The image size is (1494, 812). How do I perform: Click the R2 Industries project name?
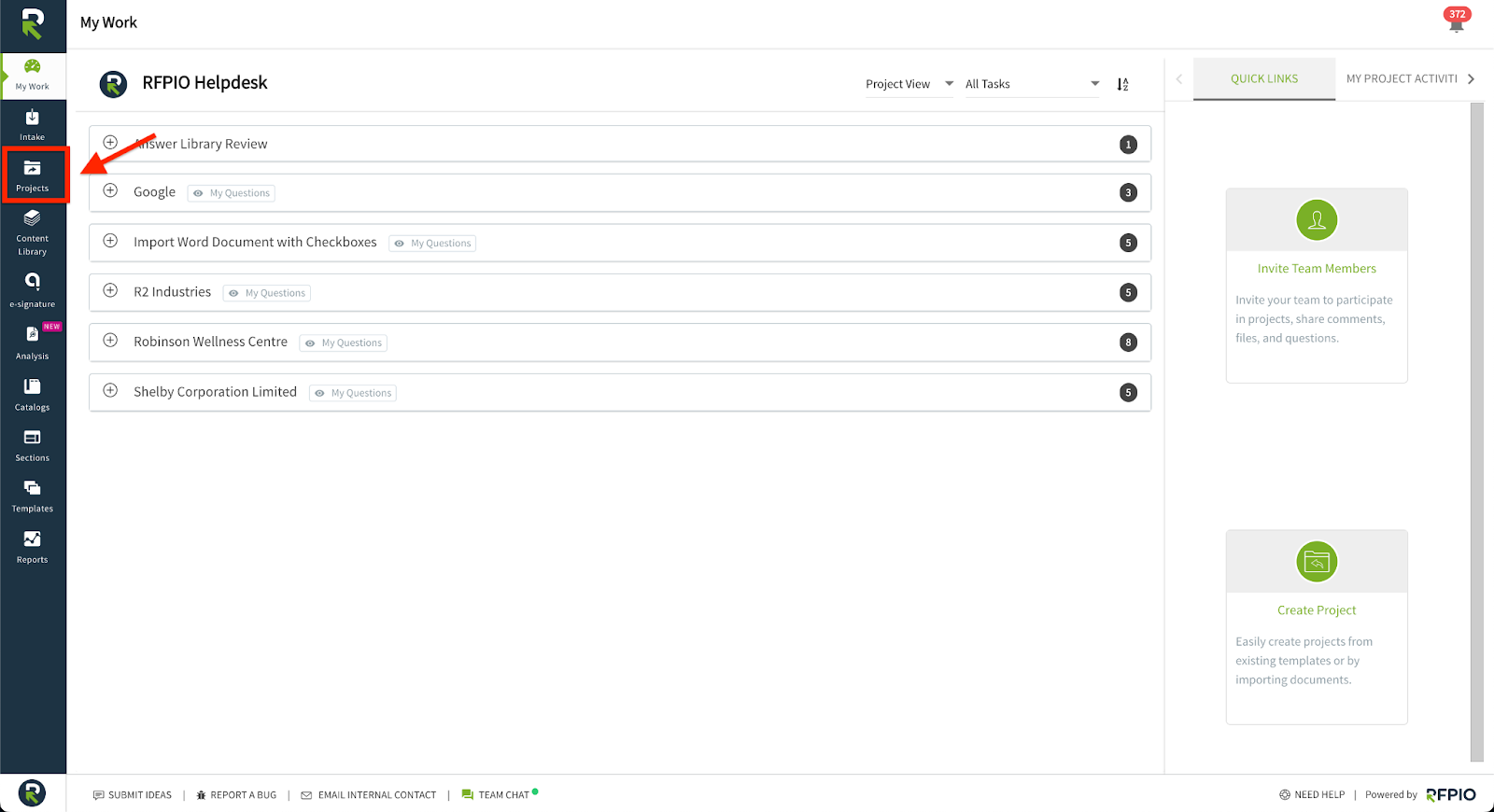[x=173, y=292]
